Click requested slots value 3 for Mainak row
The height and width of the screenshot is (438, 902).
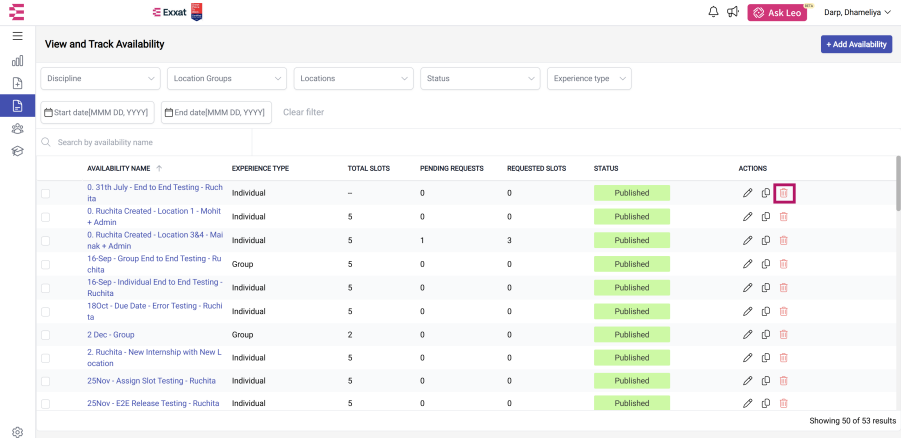click(x=509, y=240)
